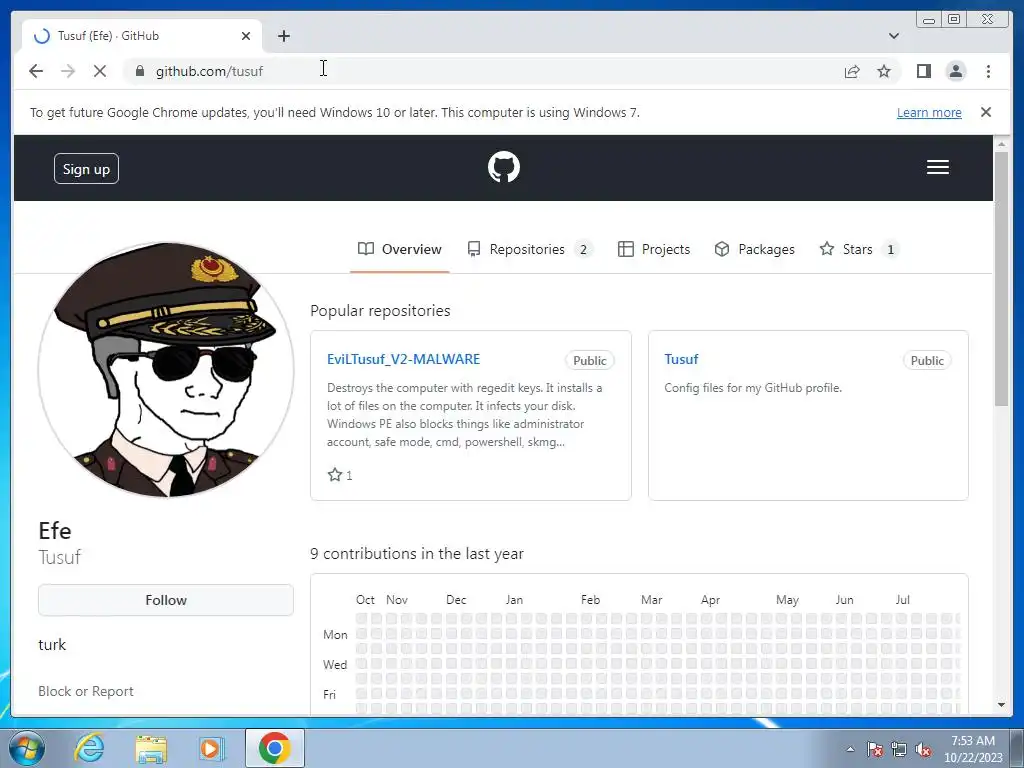Click the page vertical scrollbar thumb
This screenshot has width=1024, height=768.
click(x=1001, y=278)
